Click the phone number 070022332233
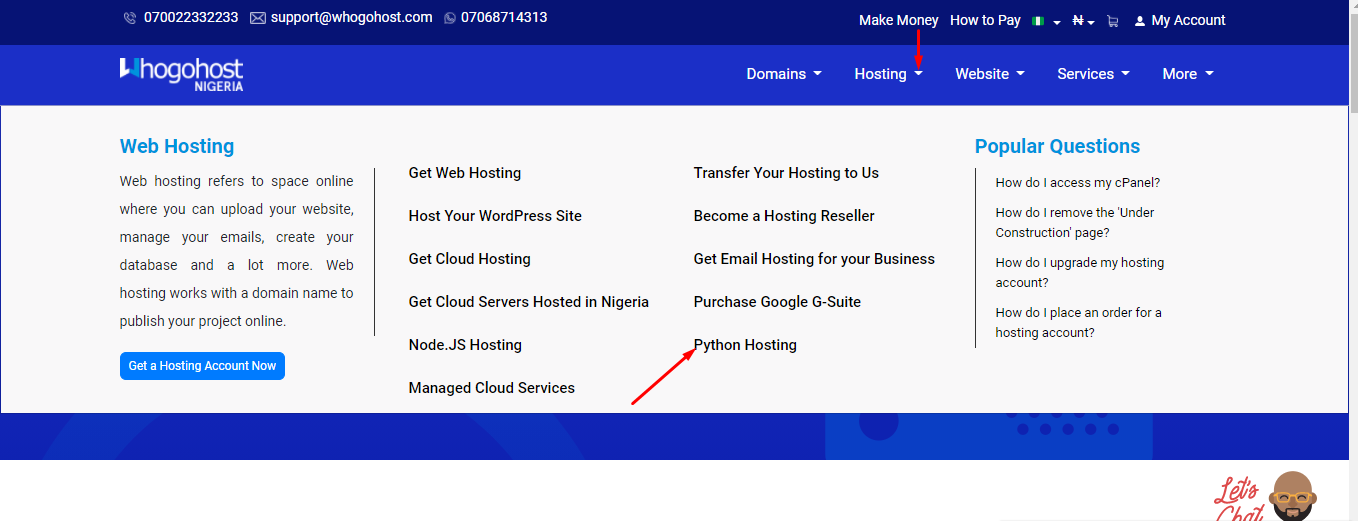The image size is (1358, 521). 191,18
